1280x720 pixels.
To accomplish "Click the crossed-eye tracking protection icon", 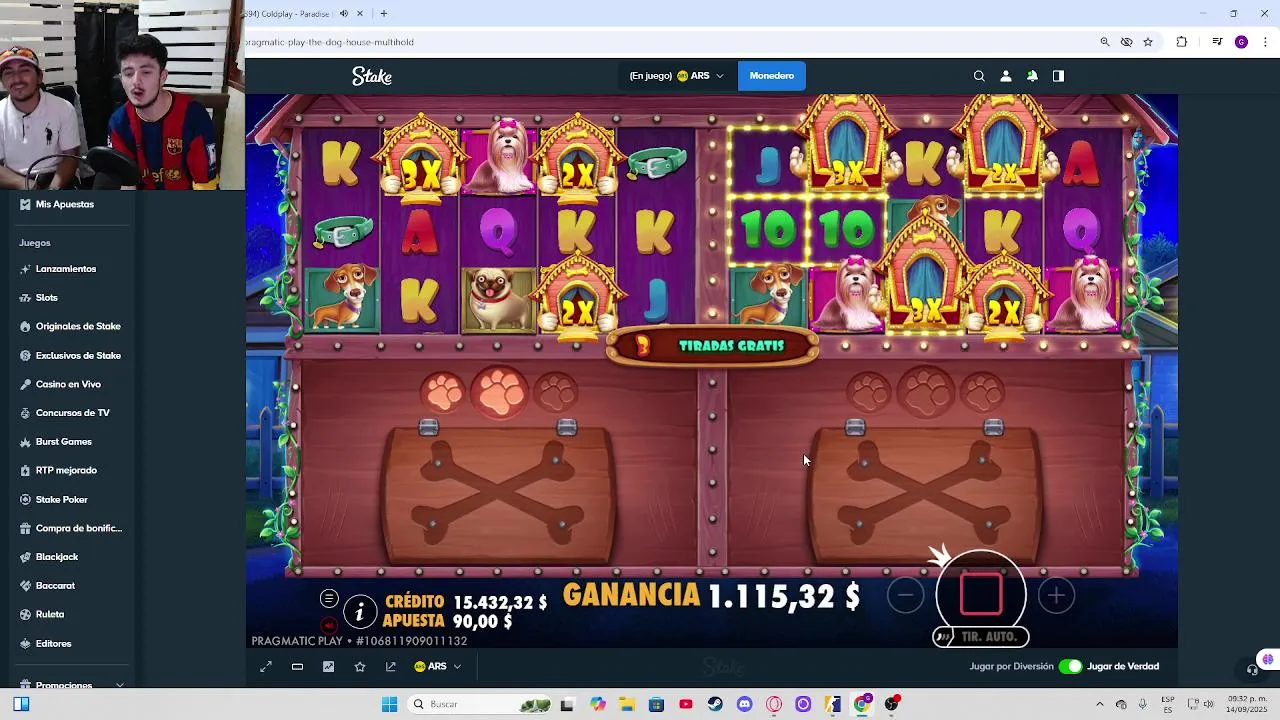I will [x=1126, y=42].
